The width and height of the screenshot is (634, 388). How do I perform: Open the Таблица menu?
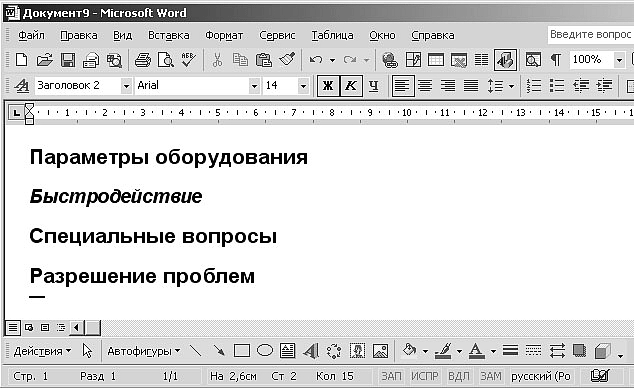point(332,36)
